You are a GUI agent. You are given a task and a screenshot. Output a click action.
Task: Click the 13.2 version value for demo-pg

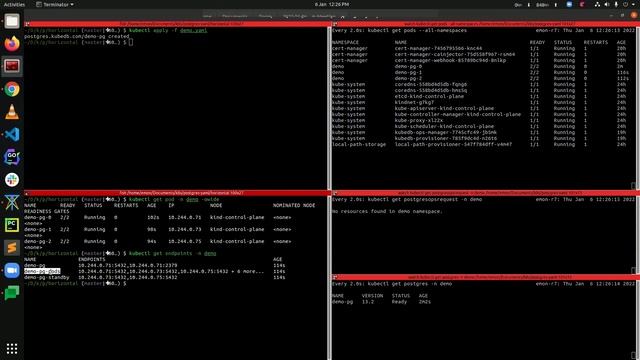(x=367, y=302)
